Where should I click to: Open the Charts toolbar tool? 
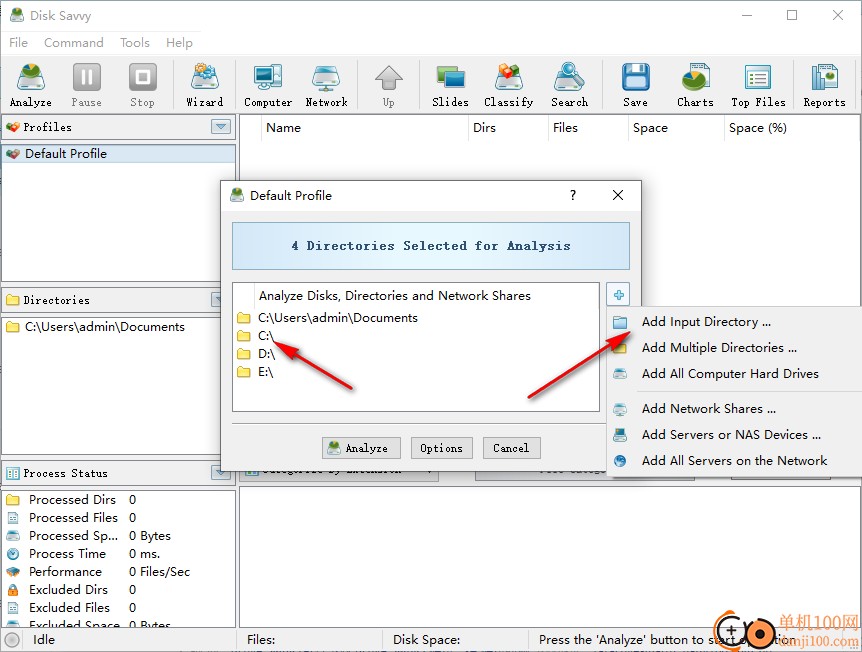coord(695,85)
